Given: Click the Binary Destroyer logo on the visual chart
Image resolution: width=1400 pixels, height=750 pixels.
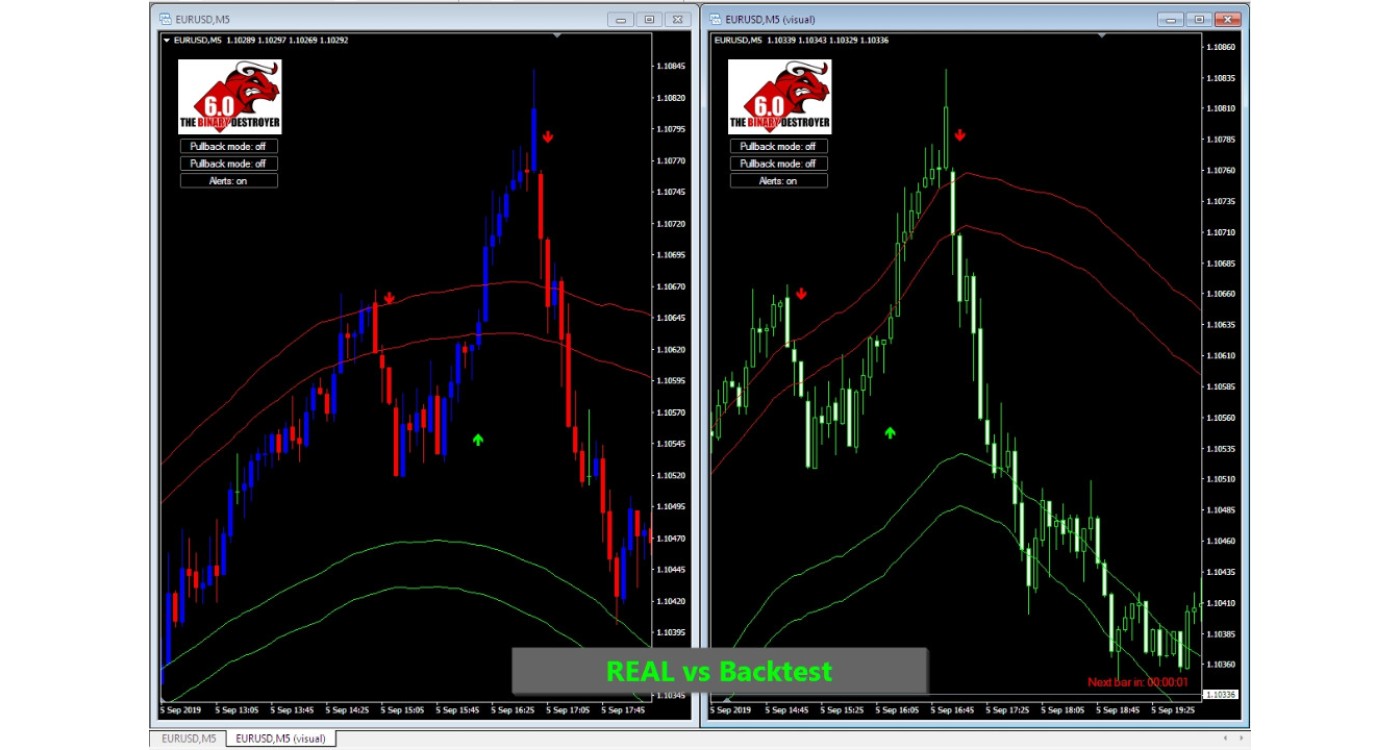Looking at the screenshot, I should pyautogui.click(x=779, y=96).
